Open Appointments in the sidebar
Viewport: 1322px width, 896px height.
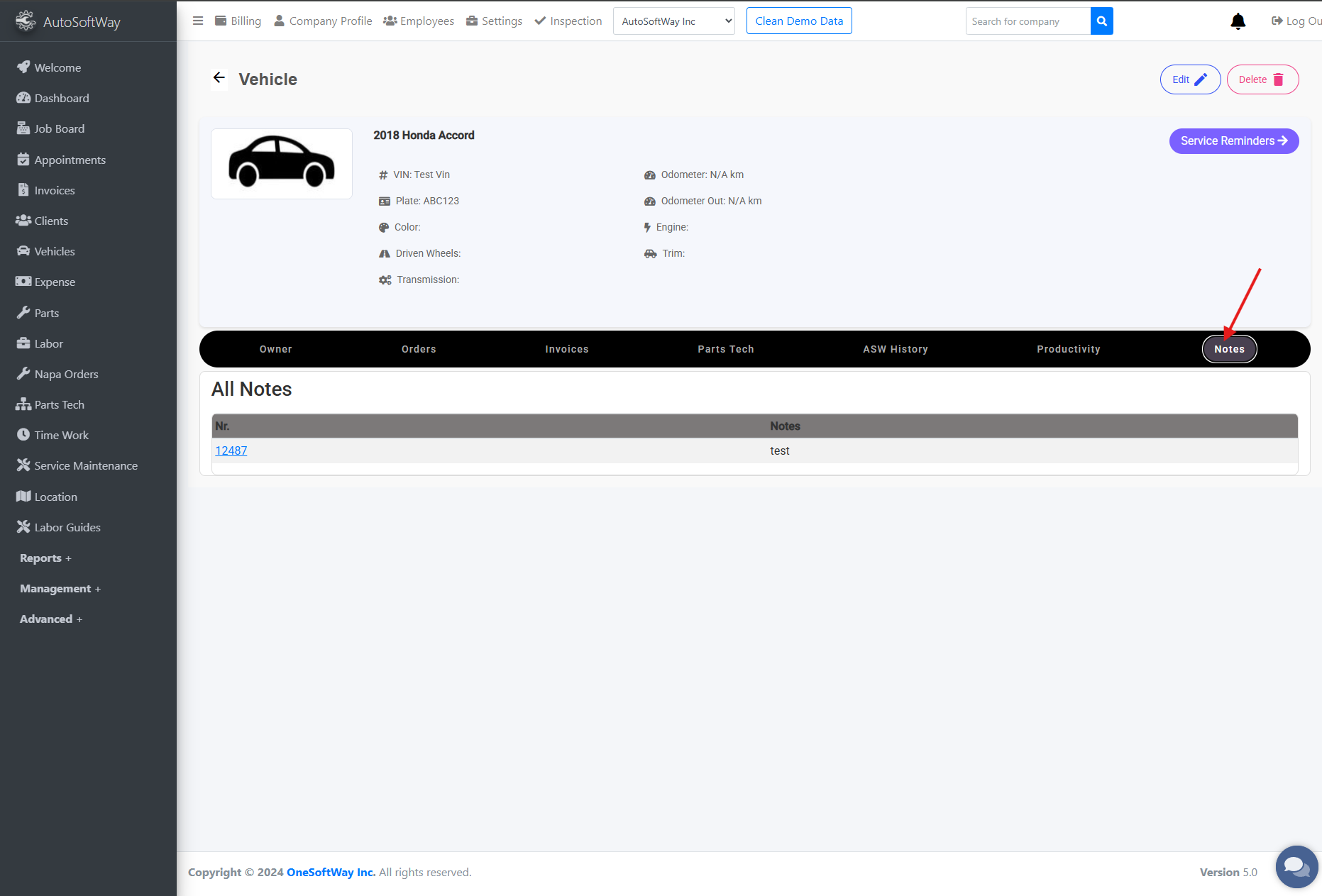pyautogui.click(x=70, y=160)
